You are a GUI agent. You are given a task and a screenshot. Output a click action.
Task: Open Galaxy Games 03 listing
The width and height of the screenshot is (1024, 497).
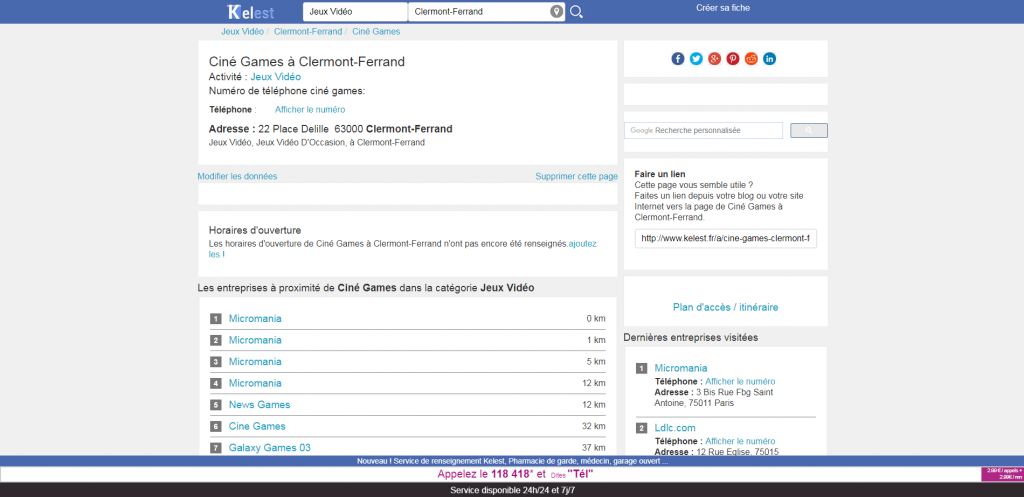tap(270, 448)
